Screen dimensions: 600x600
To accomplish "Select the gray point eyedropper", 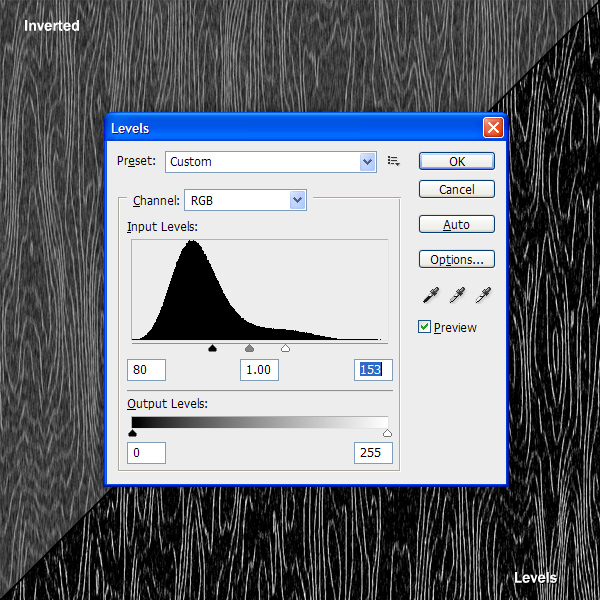I will (x=457, y=295).
